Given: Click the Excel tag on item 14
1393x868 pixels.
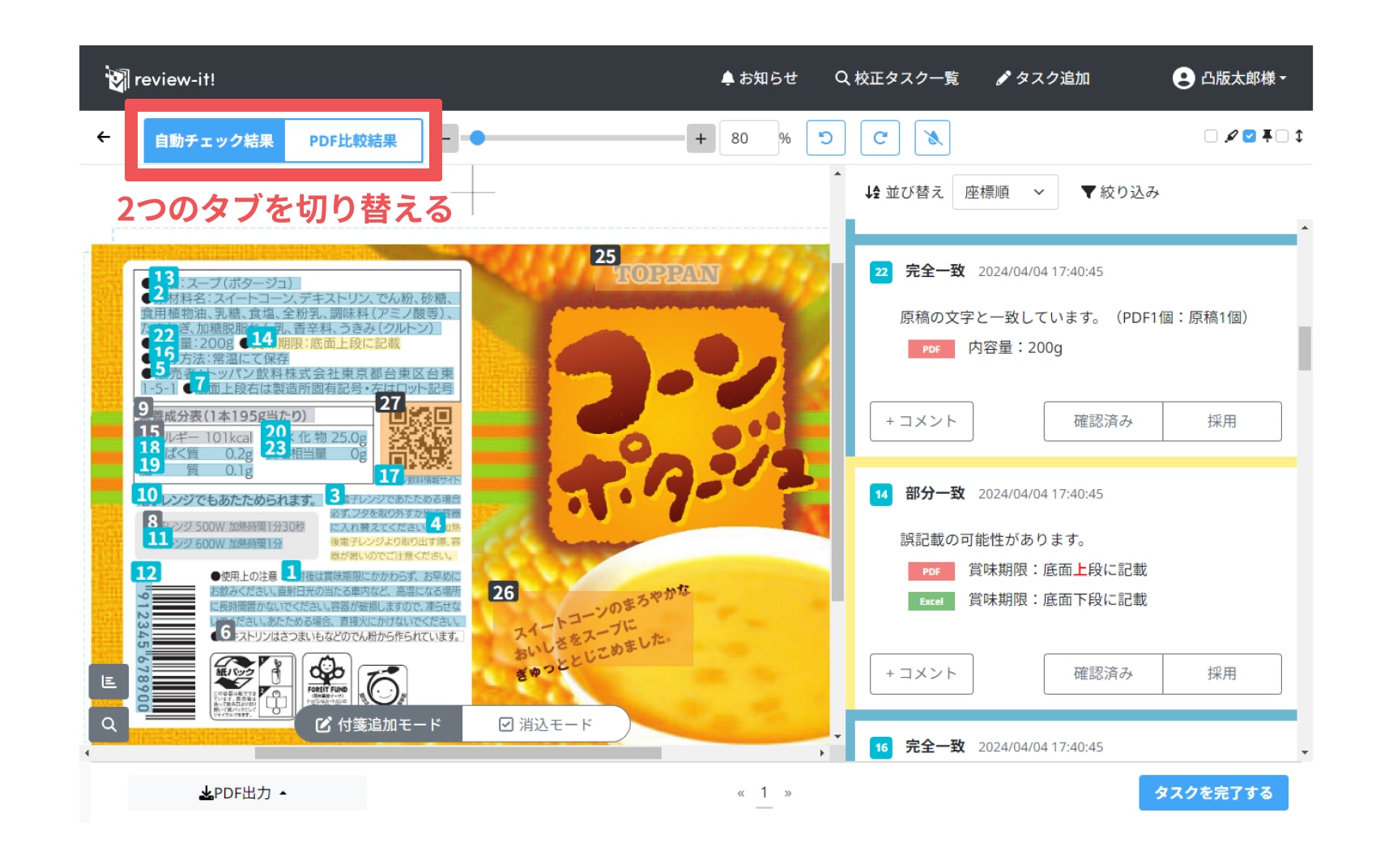Looking at the screenshot, I should coord(931,601).
